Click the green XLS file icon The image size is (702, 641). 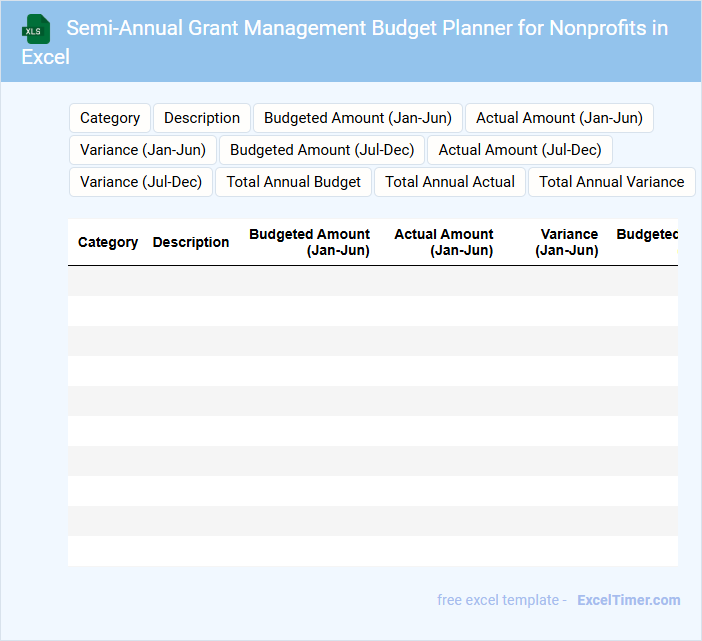36,30
